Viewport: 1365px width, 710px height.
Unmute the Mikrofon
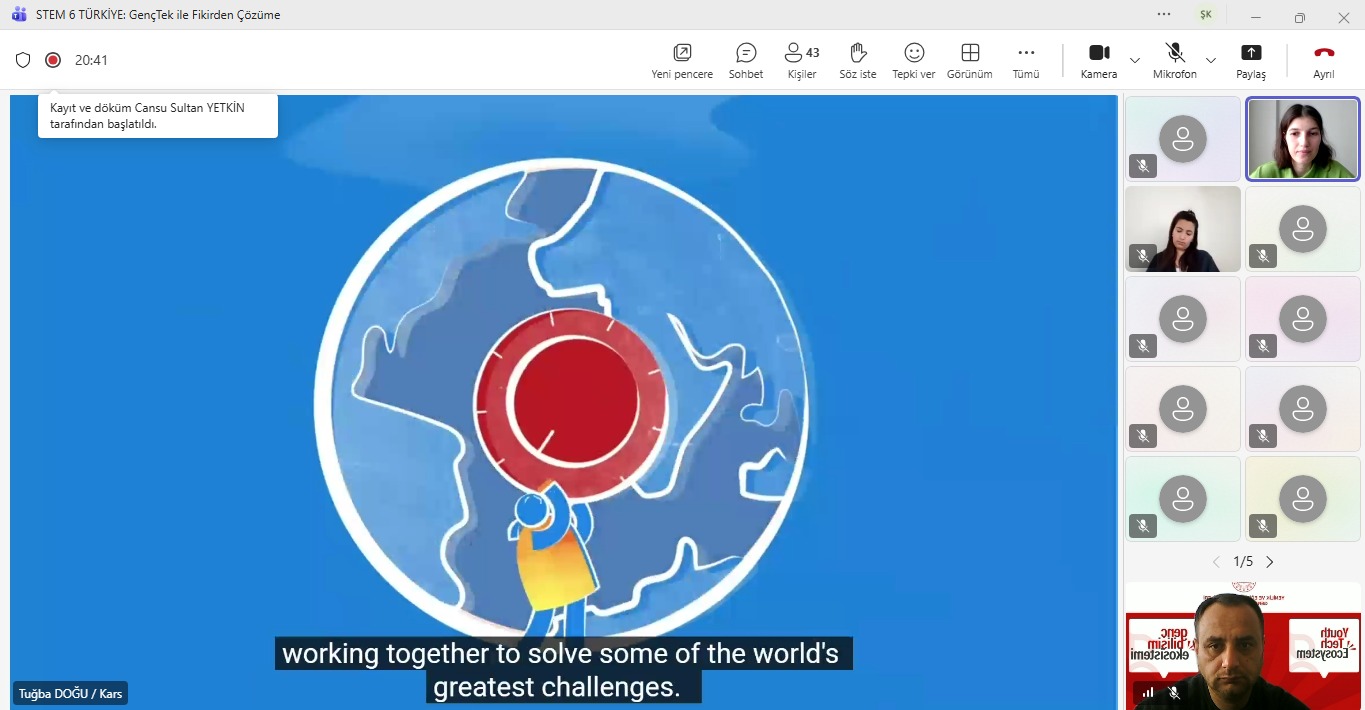coord(1175,60)
